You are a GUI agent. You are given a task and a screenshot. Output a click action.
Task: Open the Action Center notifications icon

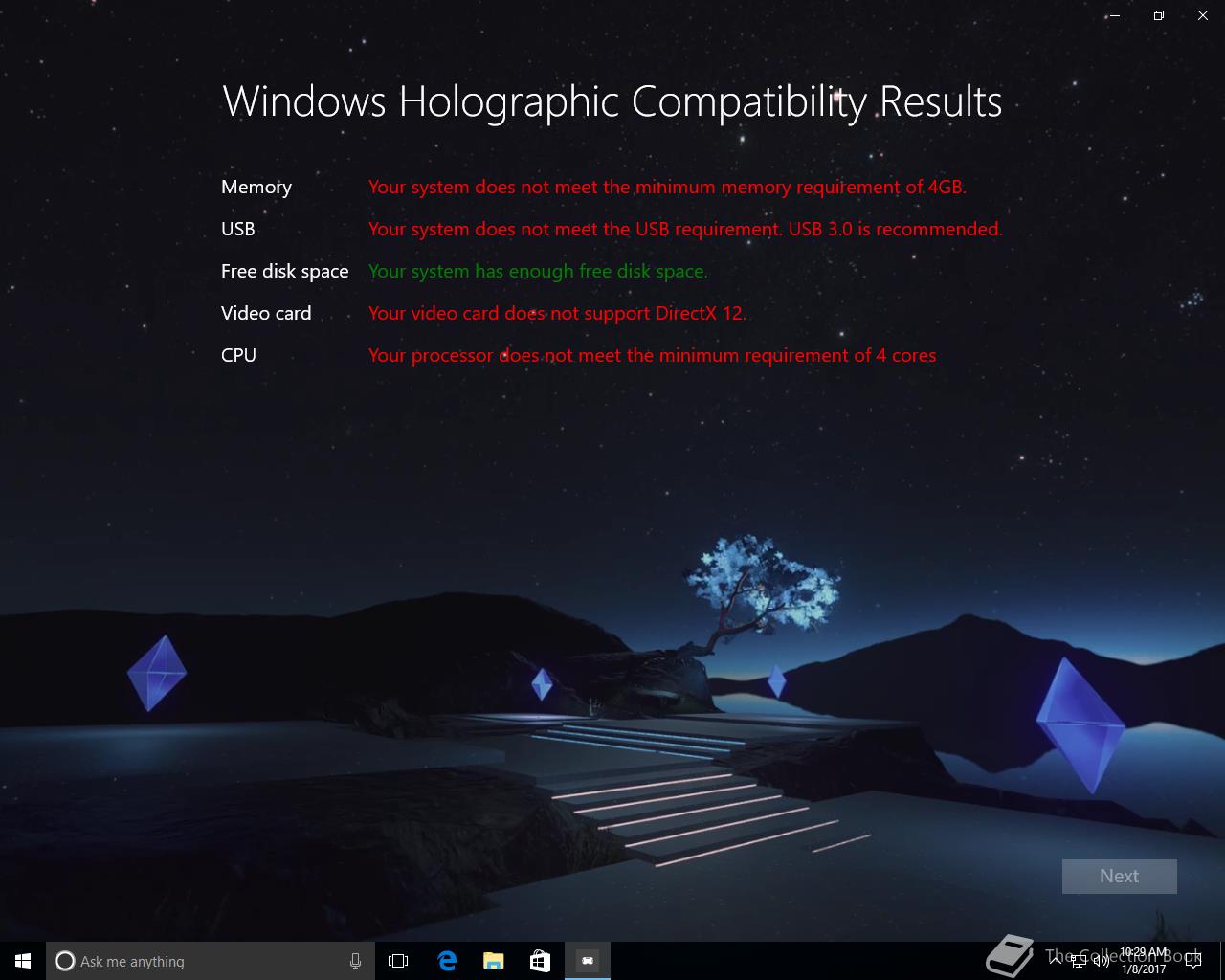coord(1193,961)
